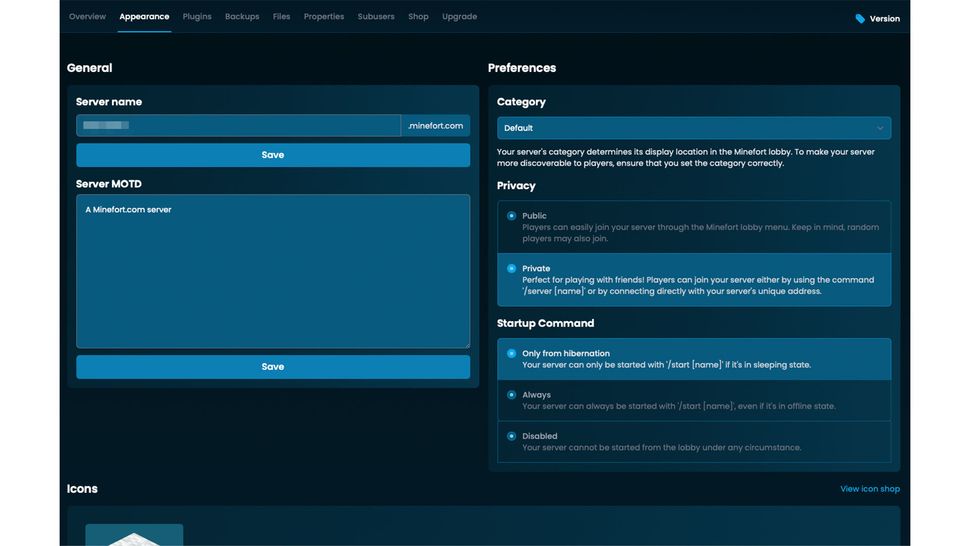Click the Version tag icon
The height and width of the screenshot is (546, 970).
click(x=860, y=19)
